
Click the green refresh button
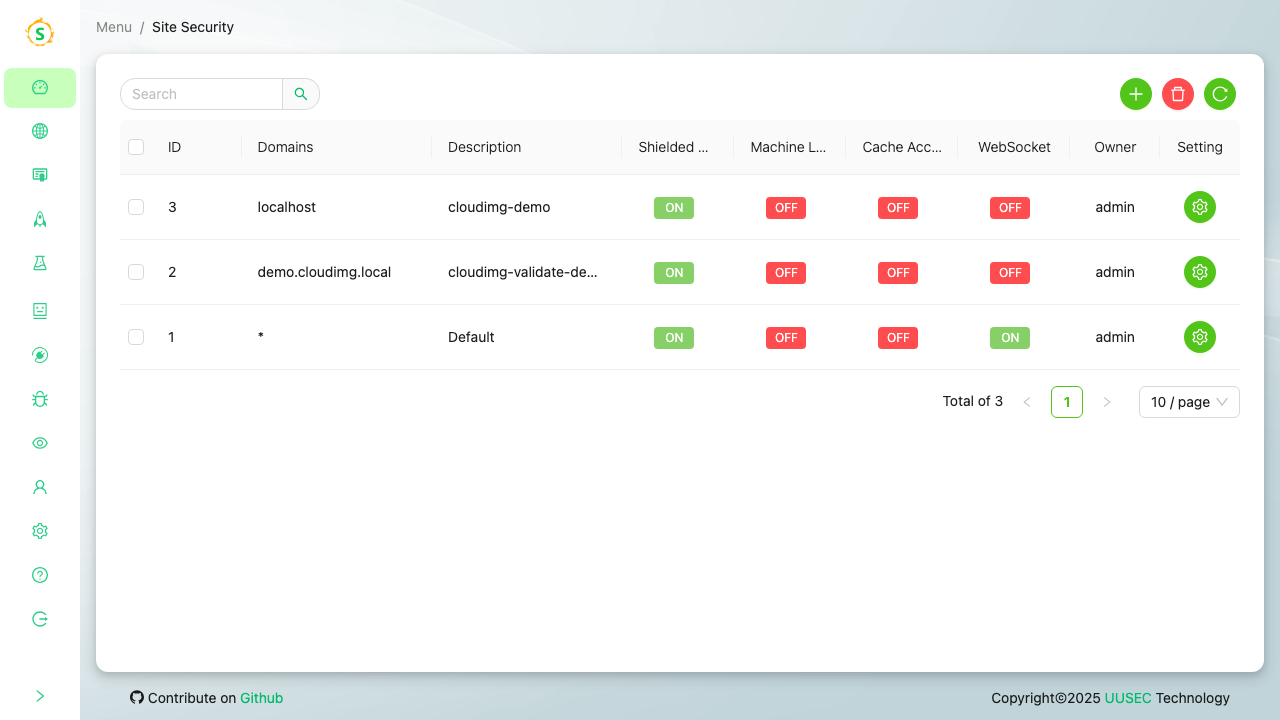click(x=1220, y=94)
